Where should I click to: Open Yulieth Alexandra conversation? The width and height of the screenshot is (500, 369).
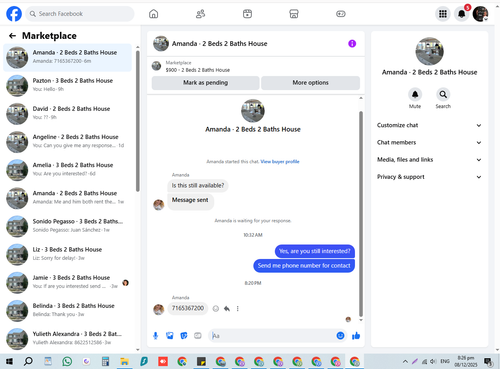68,338
